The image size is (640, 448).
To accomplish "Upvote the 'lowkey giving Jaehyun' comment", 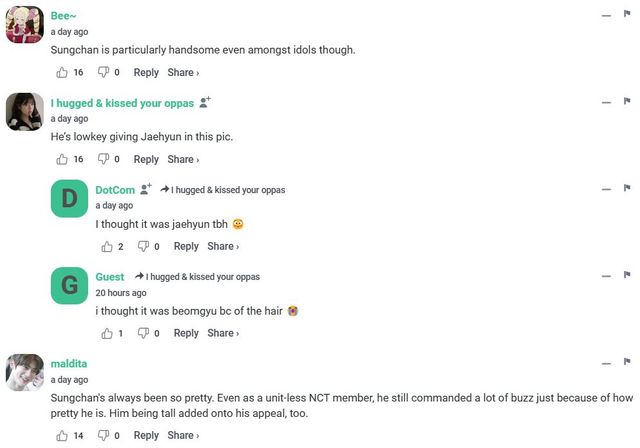I will point(62,159).
